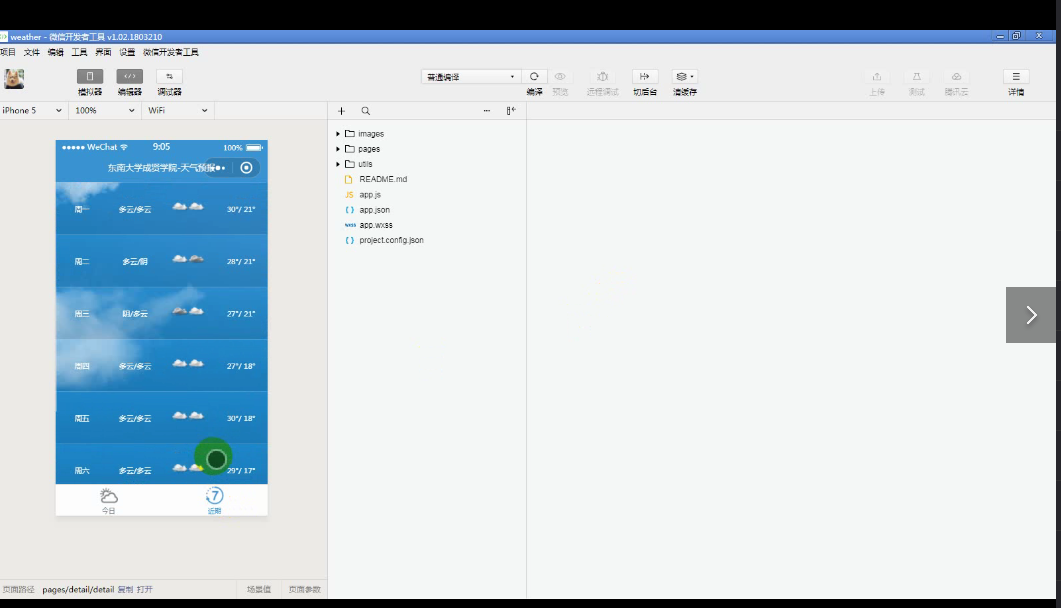Image resolution: width=1061 pixels, height=608 pixels.
Task: Open the 100% zoom dropdown
Action: [104, 110]
